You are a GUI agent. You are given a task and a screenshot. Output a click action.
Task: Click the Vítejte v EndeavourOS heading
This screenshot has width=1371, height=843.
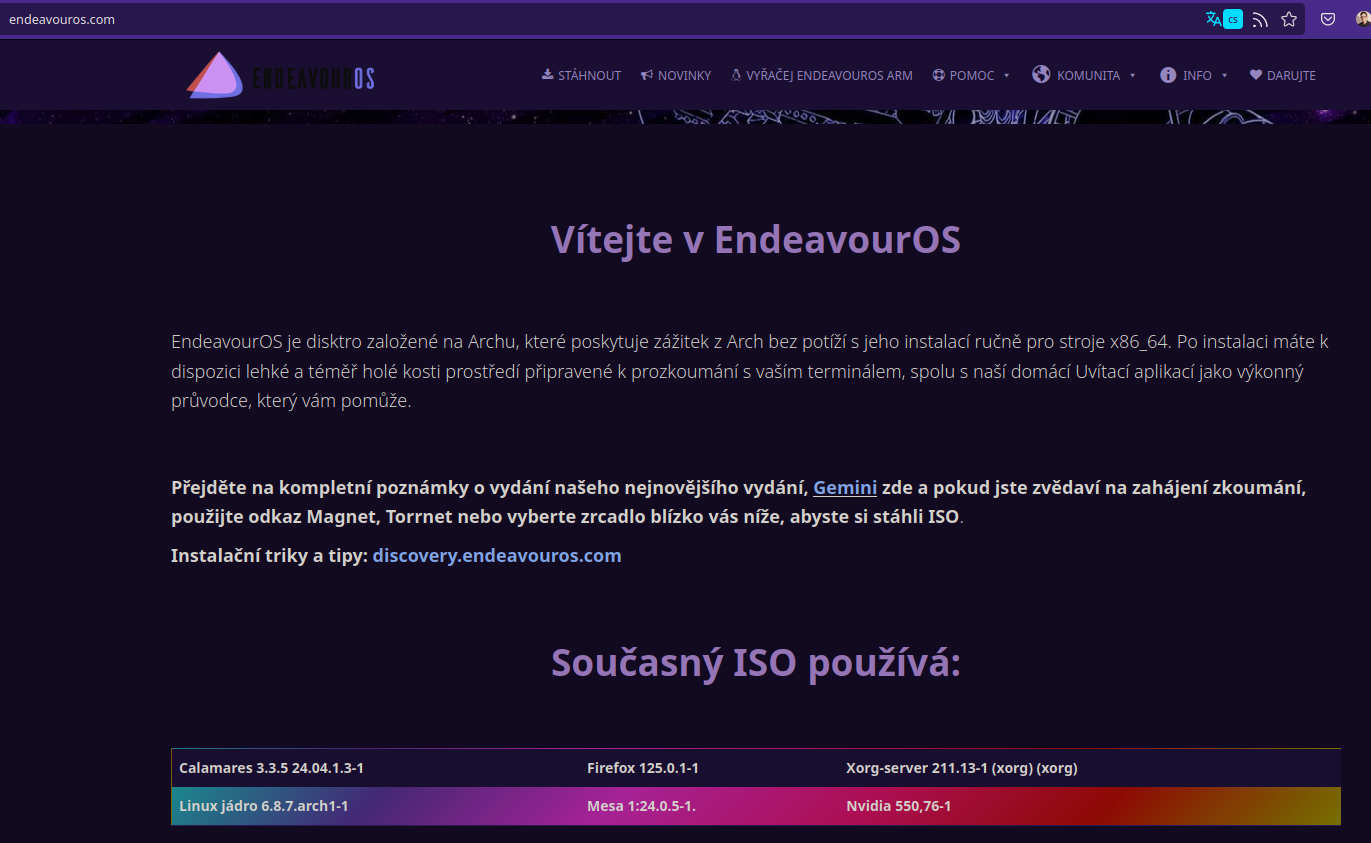point(755,240)
